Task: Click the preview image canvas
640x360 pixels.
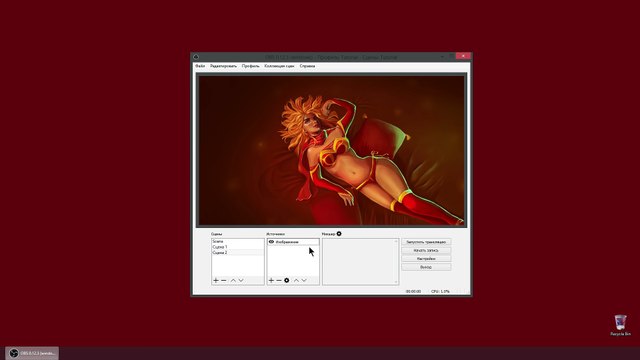Action: pos(331,150)
